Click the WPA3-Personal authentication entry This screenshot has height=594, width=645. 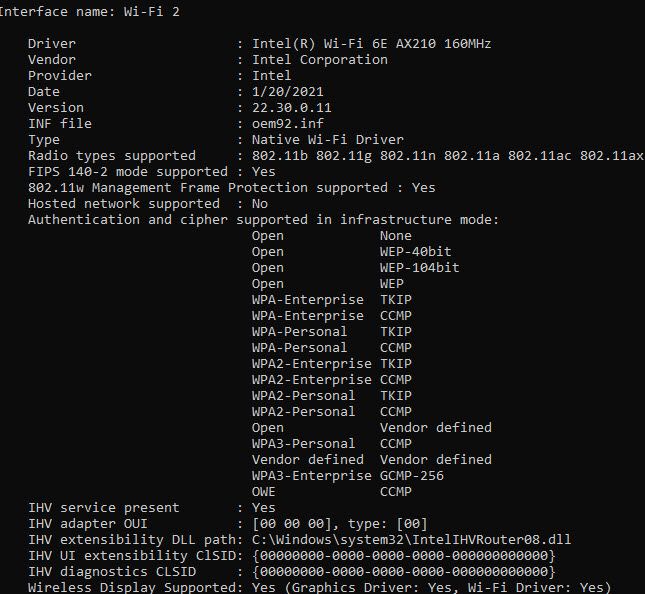point(303,443)
